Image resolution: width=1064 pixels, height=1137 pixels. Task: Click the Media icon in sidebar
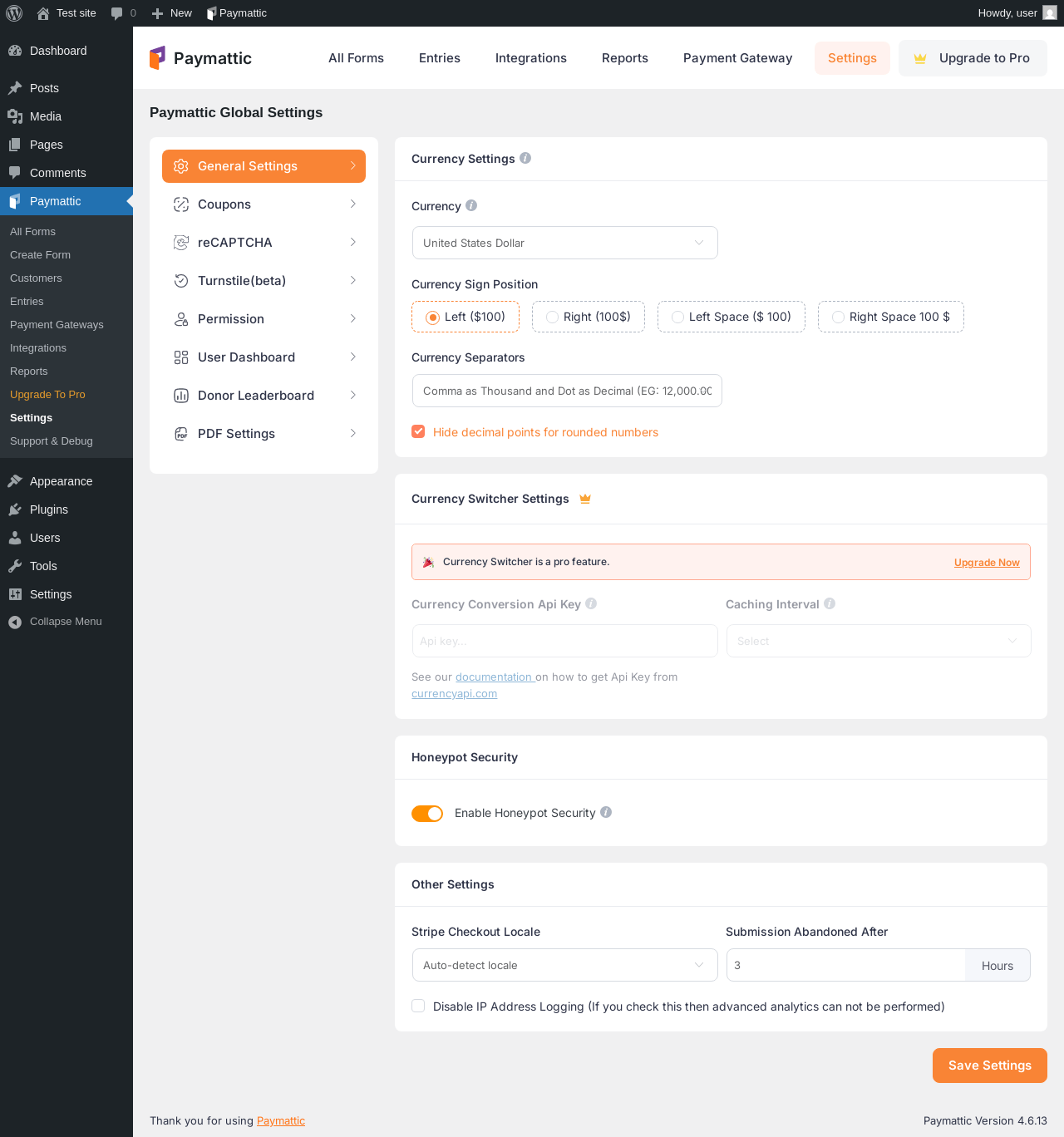click(x=15, y=116)
